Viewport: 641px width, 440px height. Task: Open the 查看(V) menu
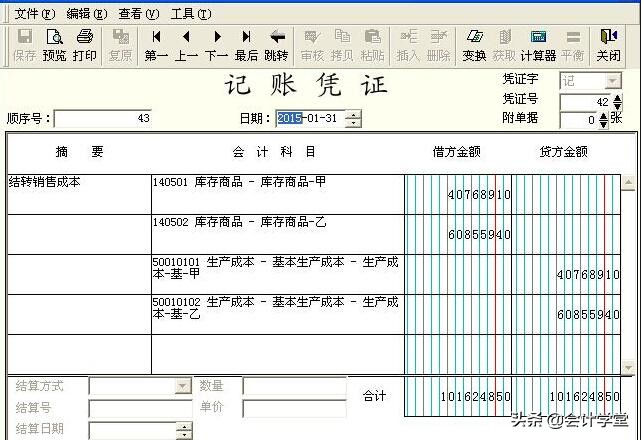tap(139, 14)
